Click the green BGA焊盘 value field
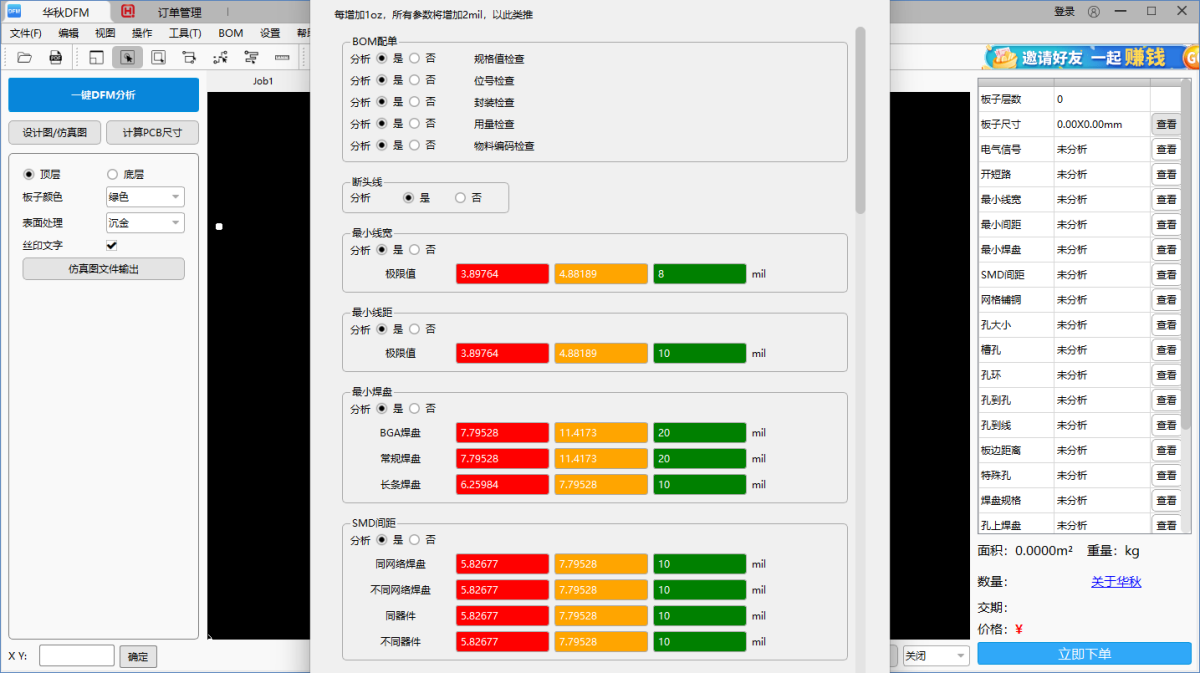Image resolution: width=1200 pixels, height=673 pixels. point(700,433)
